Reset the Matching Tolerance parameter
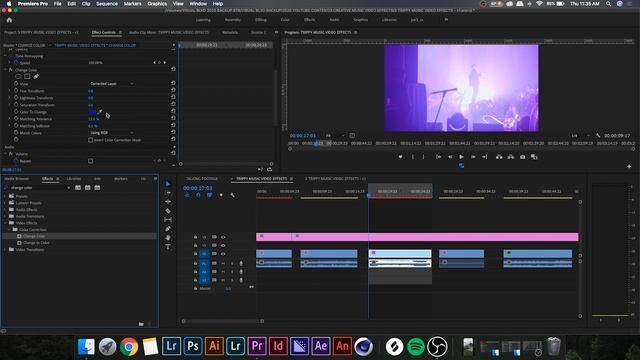This screenshot has width=640, height=360. (x=173, y=119)
